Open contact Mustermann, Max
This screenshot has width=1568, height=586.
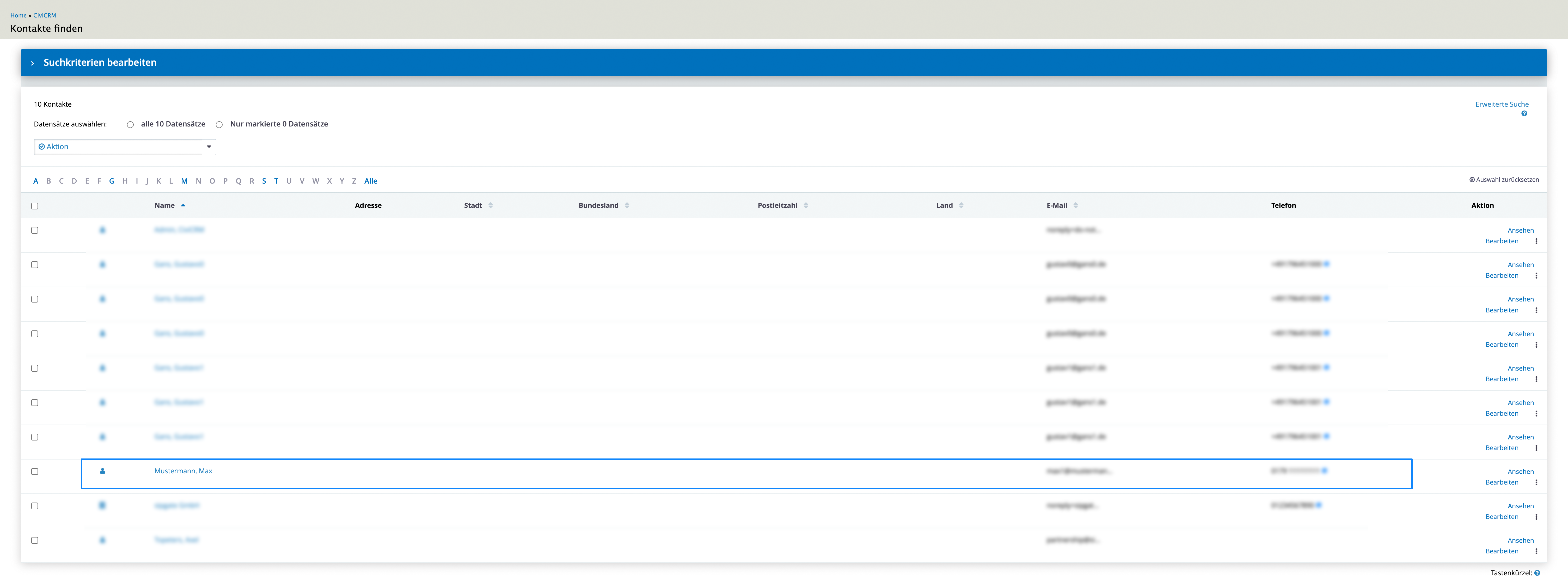[183, 471]
